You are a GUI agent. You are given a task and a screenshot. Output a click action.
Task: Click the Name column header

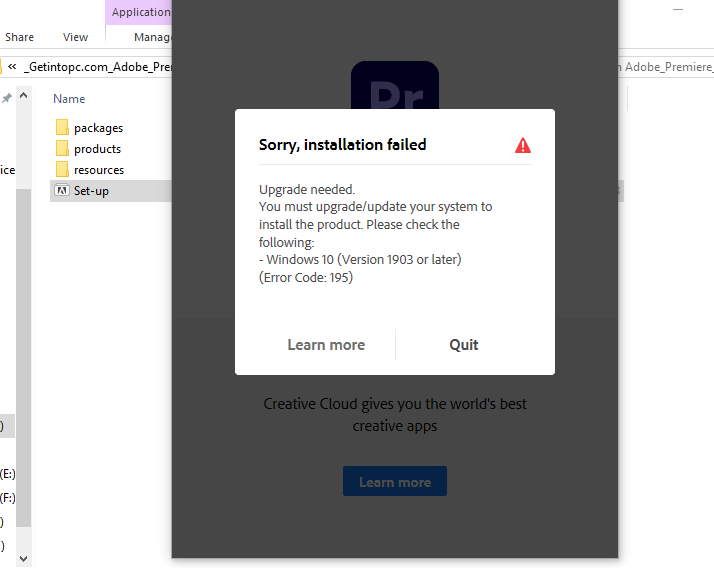click(69, 99)
